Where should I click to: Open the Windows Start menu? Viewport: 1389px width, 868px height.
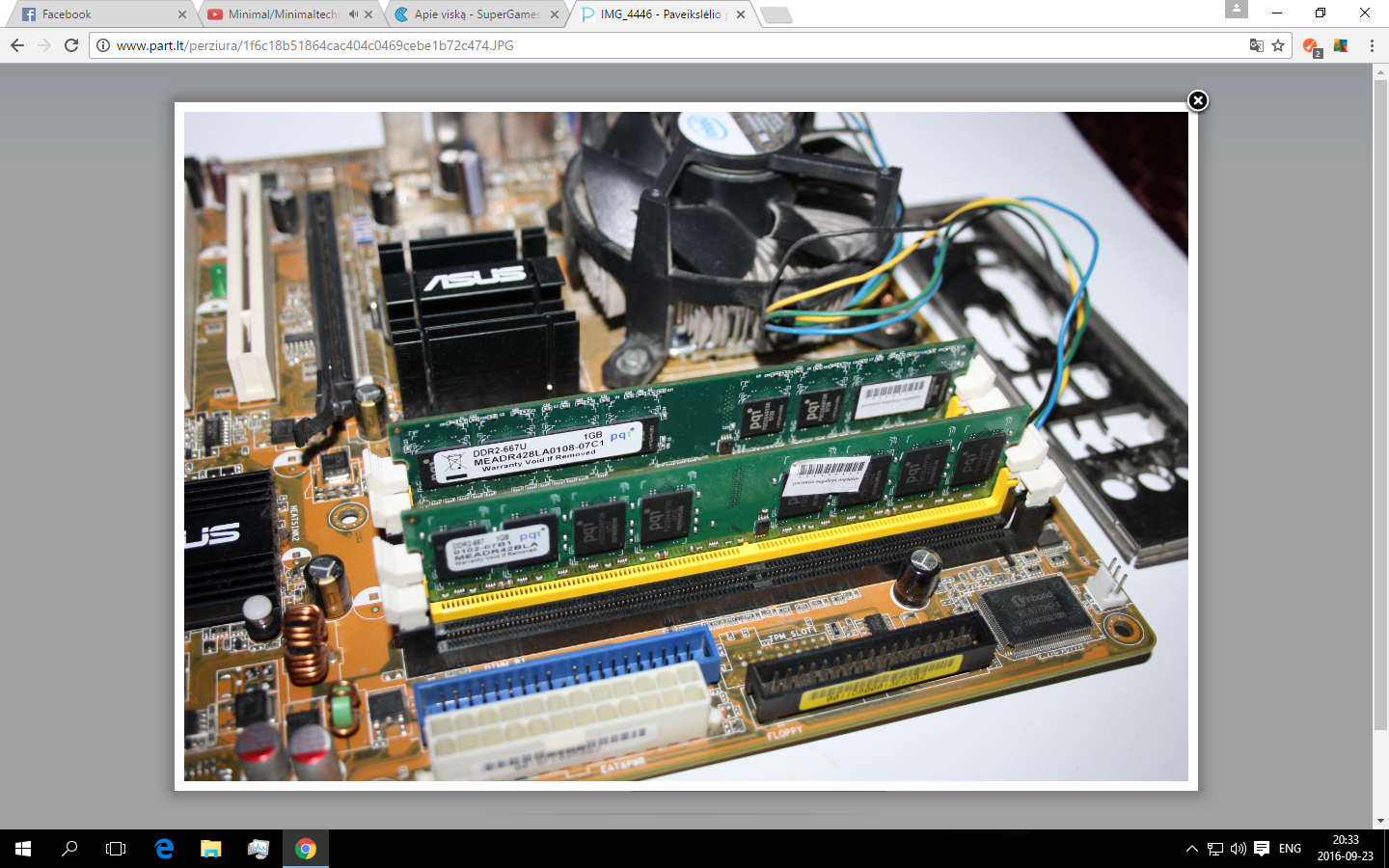click(23, 849)
